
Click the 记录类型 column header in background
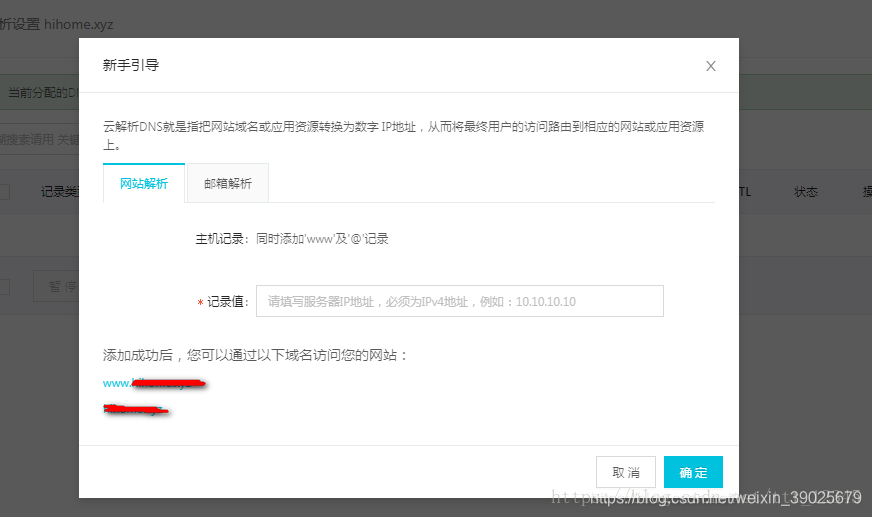click(60, 192)
